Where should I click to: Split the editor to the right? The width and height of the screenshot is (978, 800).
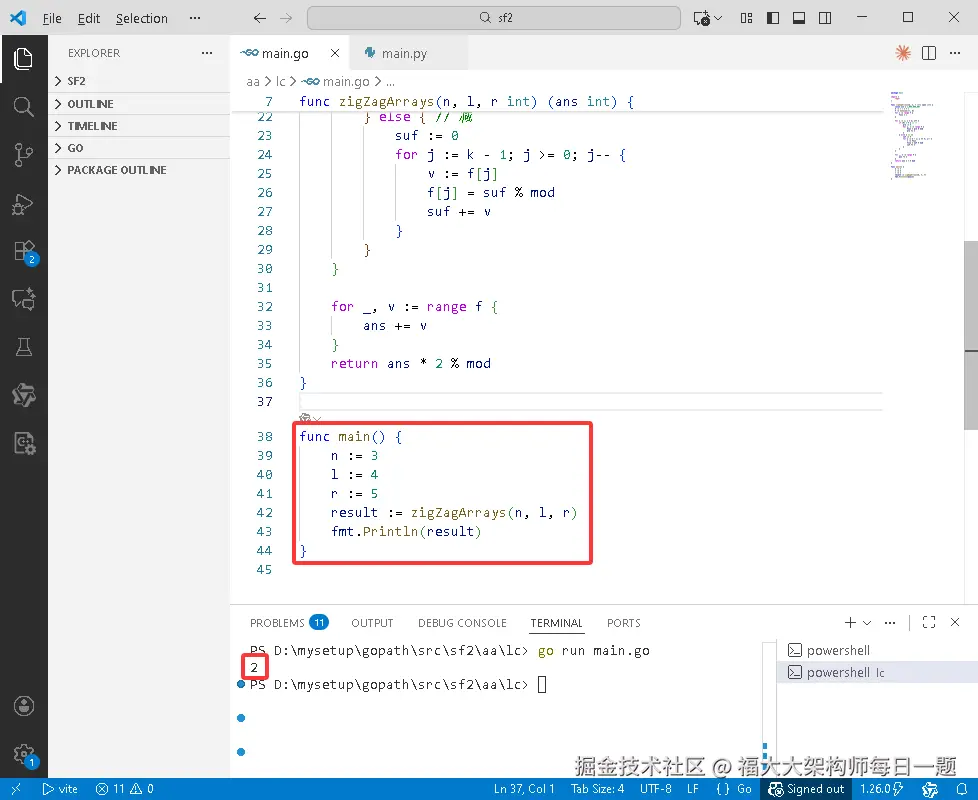pyautogui.click(x=929, y=53)
